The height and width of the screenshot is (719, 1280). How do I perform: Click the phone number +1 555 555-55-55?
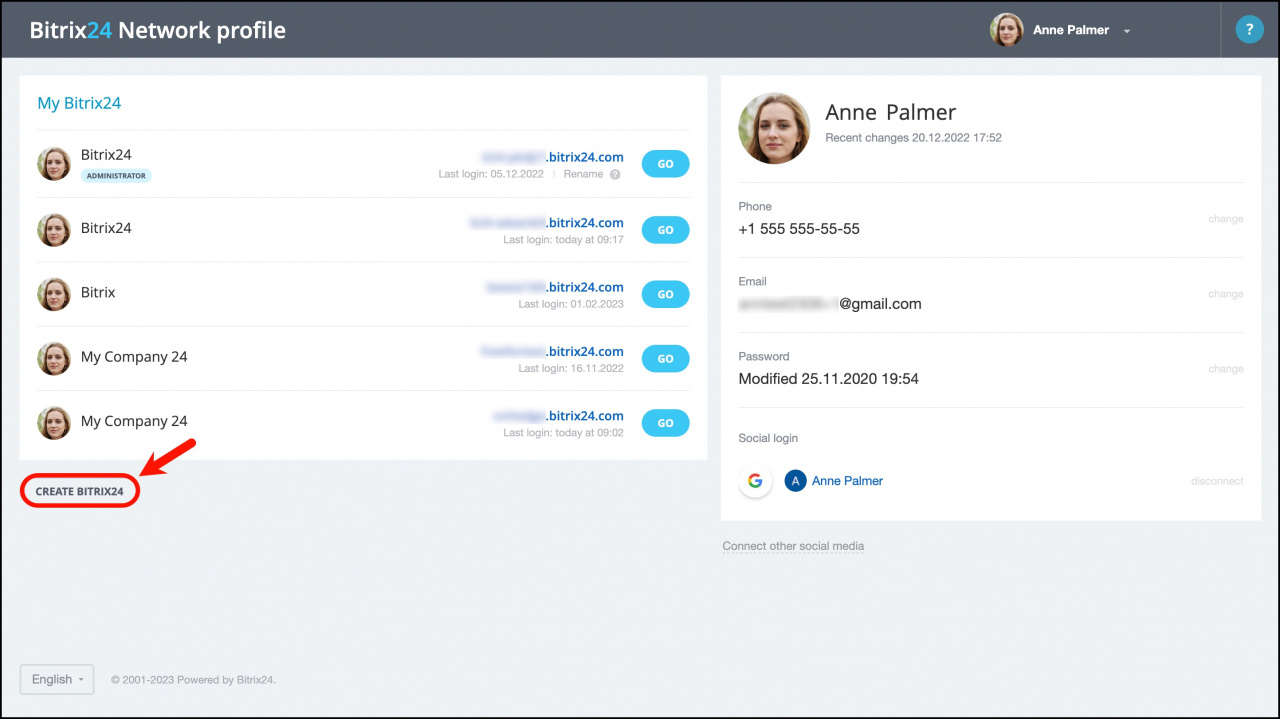(x=799, y=229)
